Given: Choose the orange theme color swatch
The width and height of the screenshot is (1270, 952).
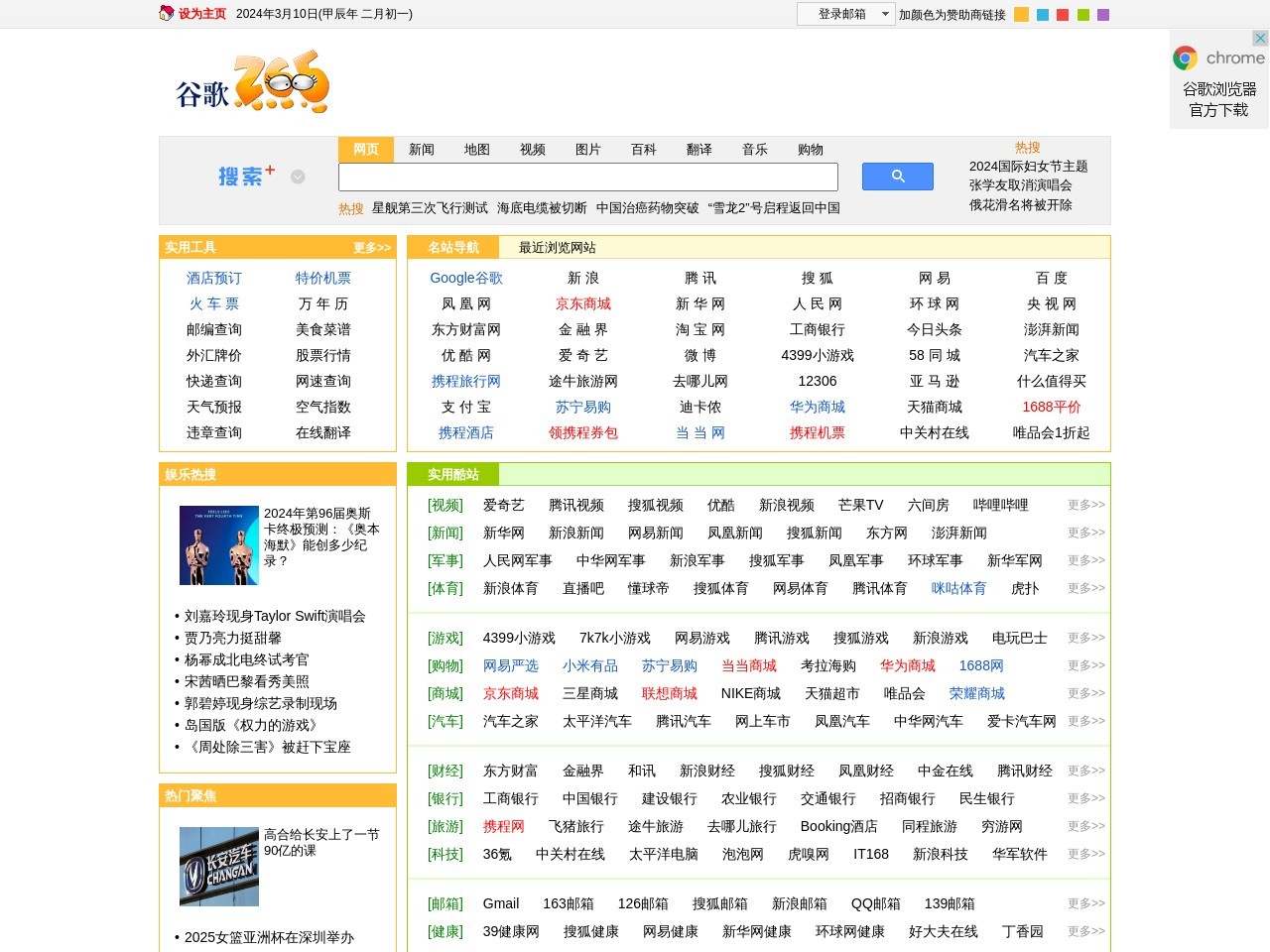Looking at the screenshot, I should (1021, 15).
